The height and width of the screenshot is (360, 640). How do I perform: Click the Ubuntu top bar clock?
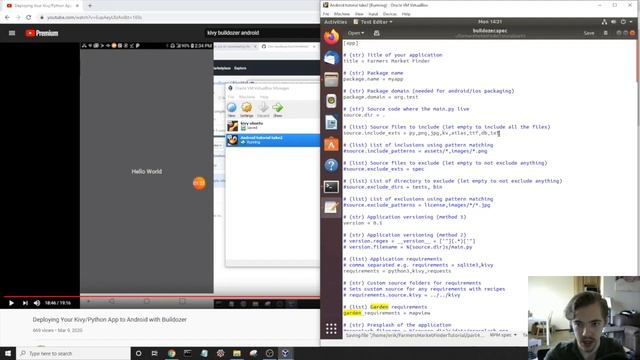coord(490,22)
